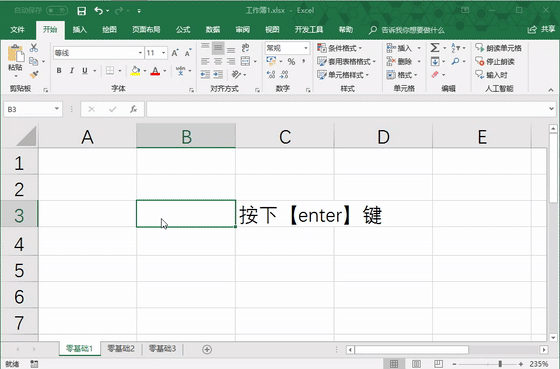Click the Save icon in quick access toolbar
Screen dimensions: 560x369
coord(81,11)
